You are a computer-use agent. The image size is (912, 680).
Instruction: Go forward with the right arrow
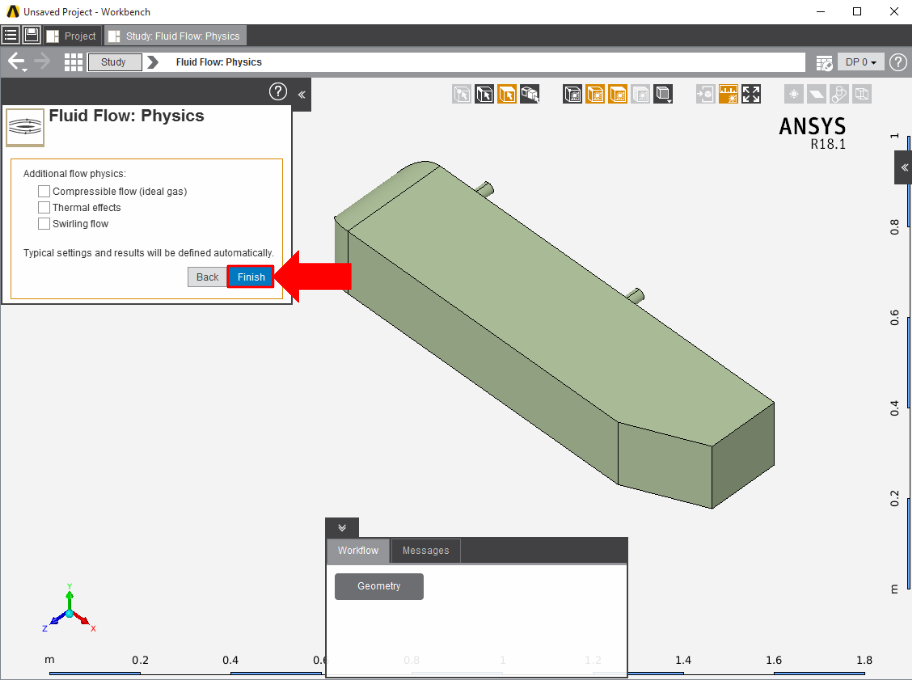tap(42, 62)
